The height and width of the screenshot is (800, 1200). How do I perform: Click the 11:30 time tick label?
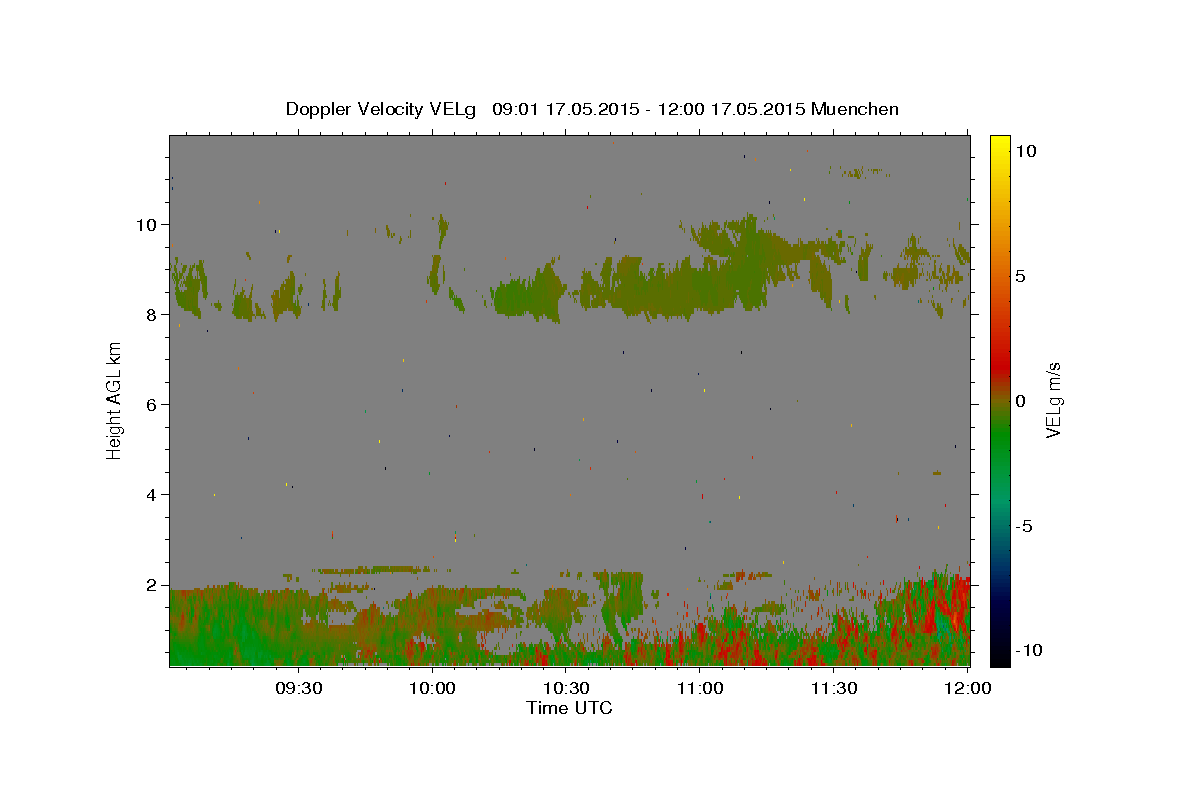click(x=834, y=688)
